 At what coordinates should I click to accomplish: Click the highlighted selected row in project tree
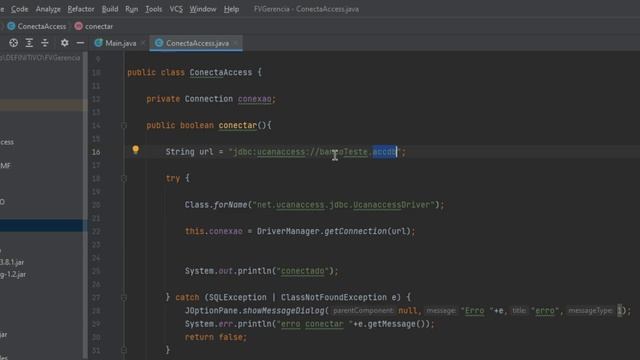pos(41,226)
